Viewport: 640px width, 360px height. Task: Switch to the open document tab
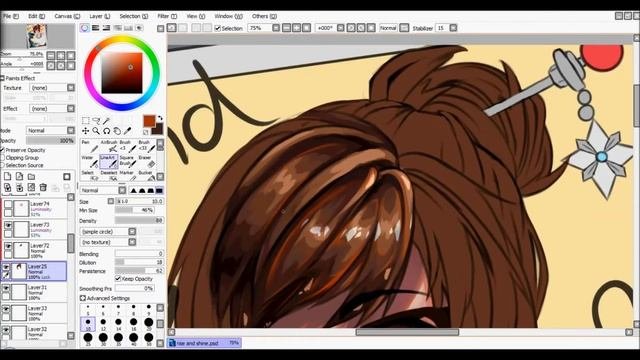(x=204, y=343)
